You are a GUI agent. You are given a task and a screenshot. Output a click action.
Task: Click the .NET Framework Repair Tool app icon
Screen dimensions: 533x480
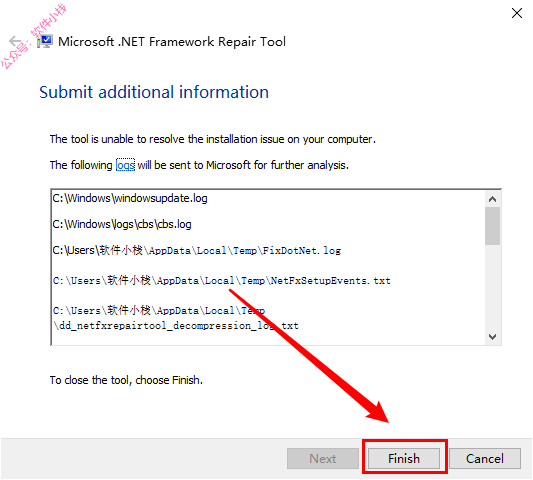45,41
